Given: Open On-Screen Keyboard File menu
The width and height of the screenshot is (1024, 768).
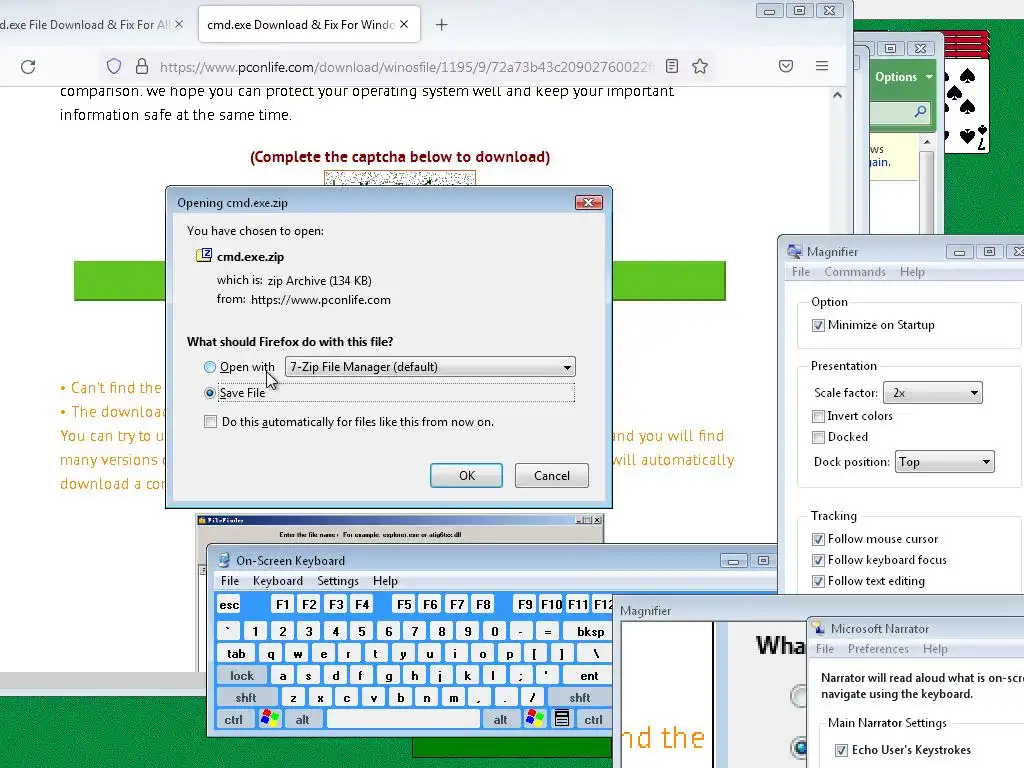Looking at the screenshot, I should 230,581.
